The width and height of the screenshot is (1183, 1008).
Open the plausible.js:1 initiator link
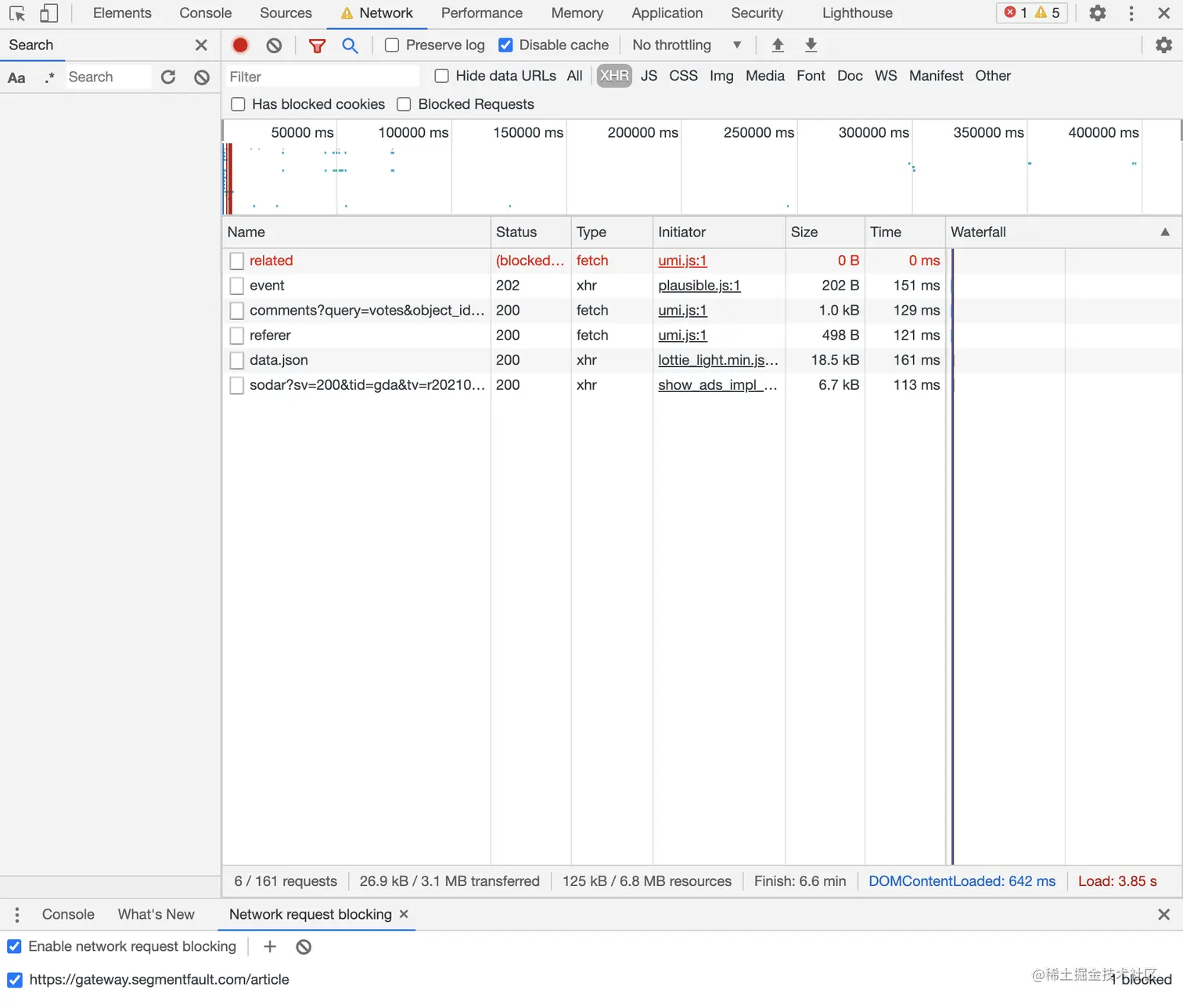(699, 286)
